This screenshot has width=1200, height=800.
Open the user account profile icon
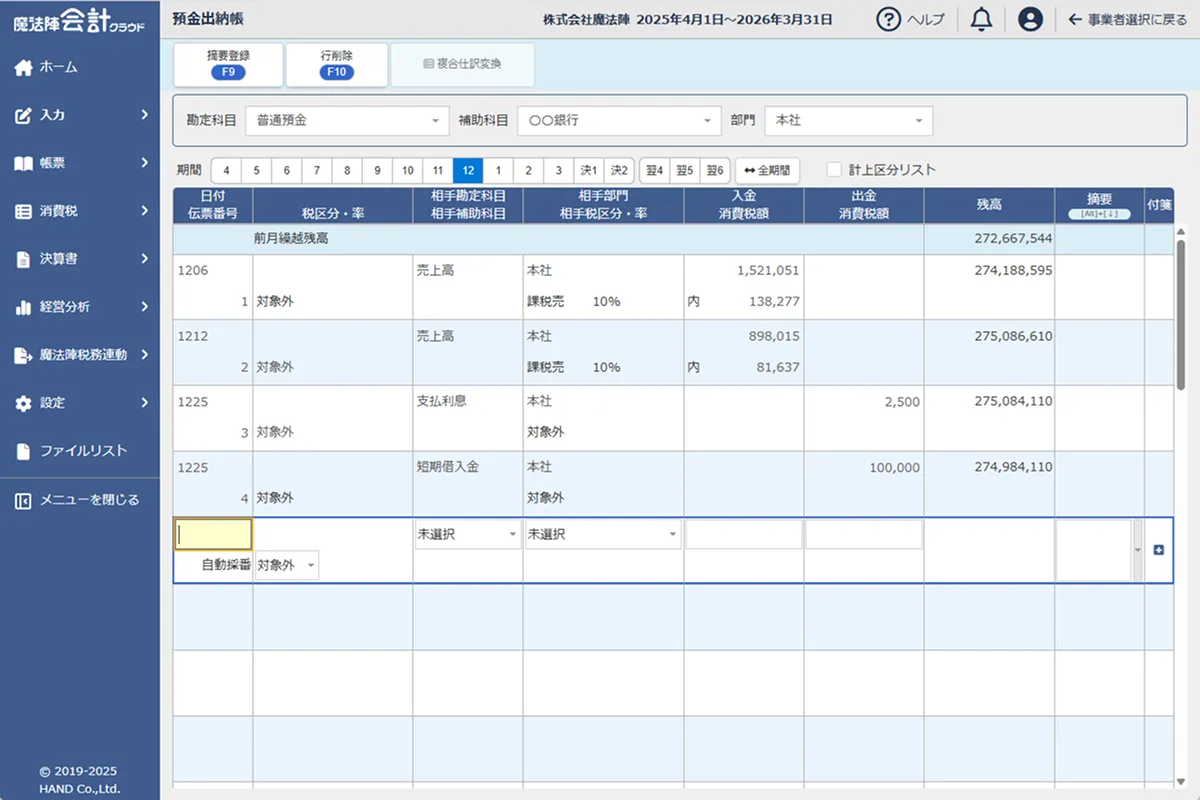(x=1030, y=19)
